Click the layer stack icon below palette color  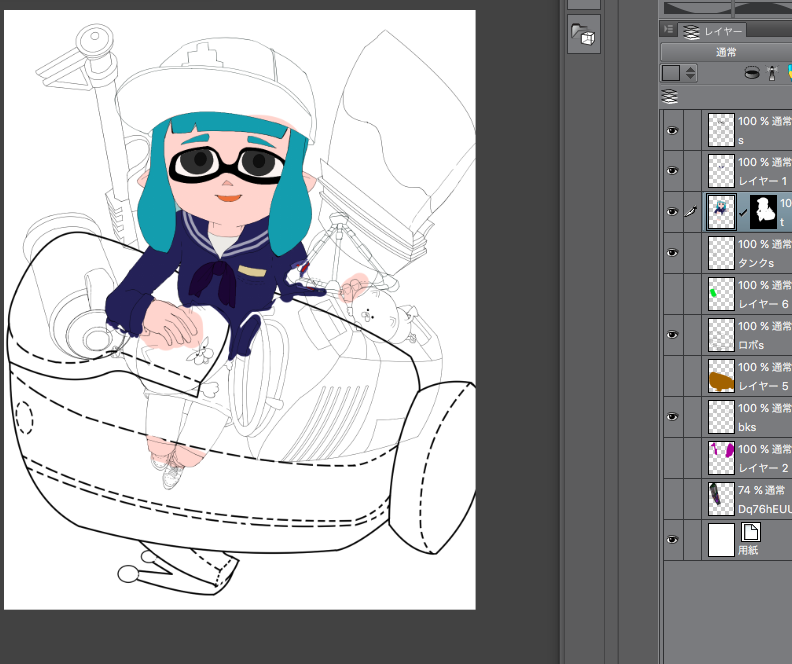click(670, 96)
